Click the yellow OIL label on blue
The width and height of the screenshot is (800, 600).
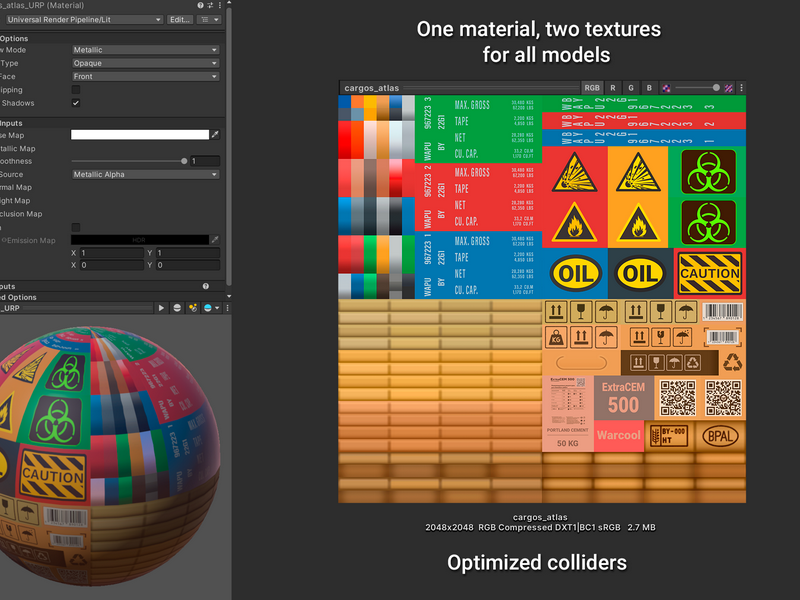pos(576,274)
